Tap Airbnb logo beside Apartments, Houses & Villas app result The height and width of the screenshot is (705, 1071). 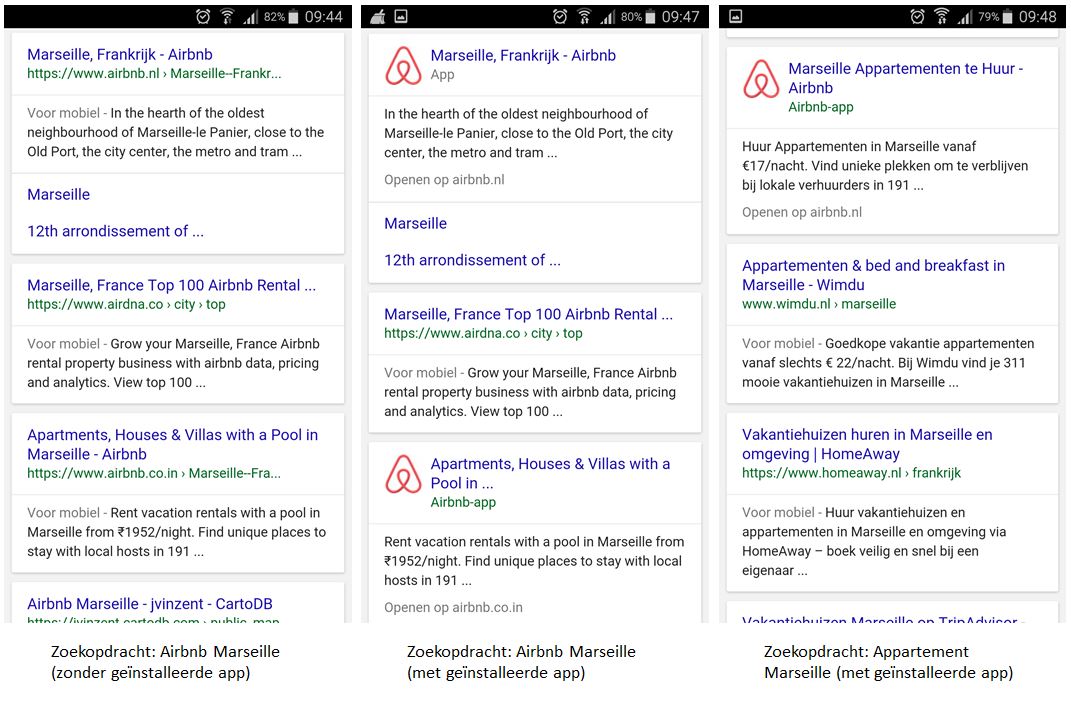404,474
